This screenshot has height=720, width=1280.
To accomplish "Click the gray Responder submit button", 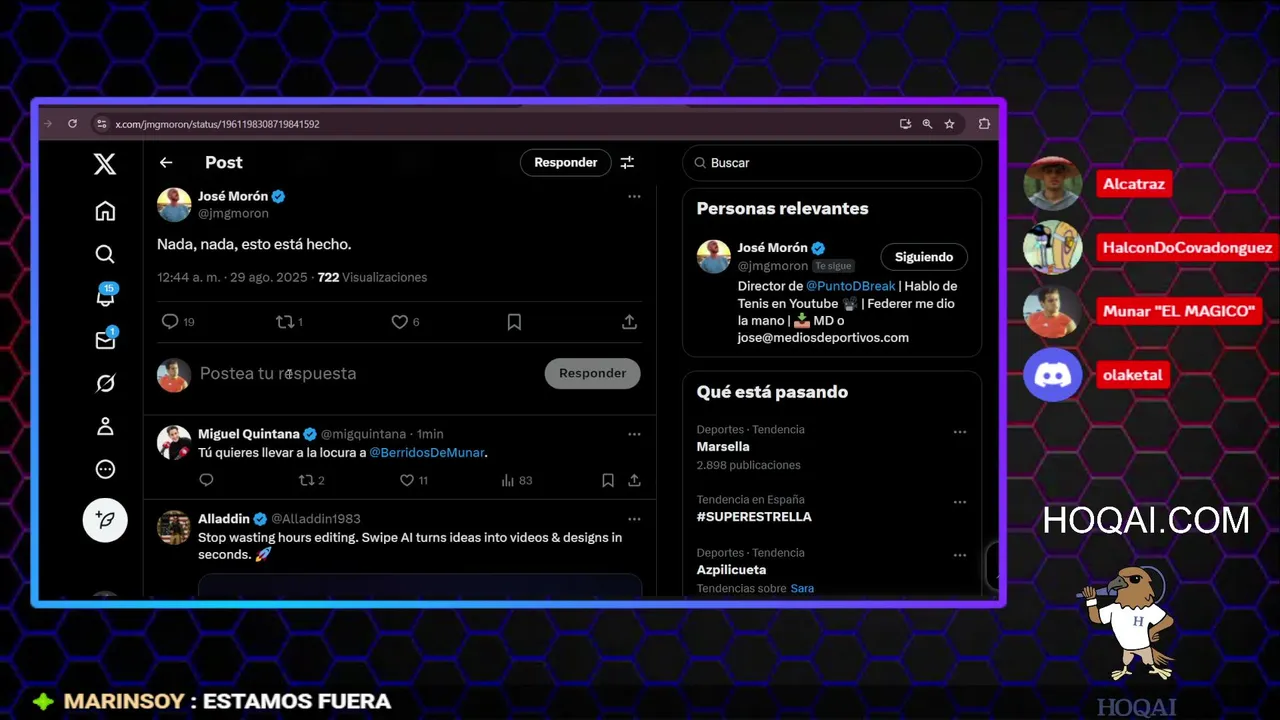I will 593,373.
